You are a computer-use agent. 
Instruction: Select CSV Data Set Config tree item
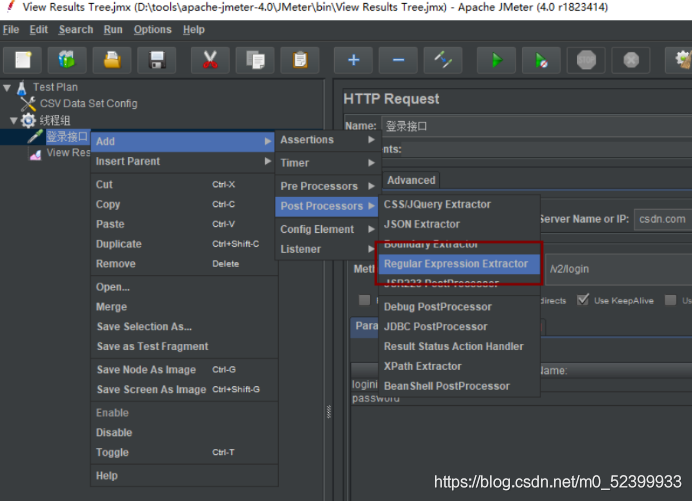[x=89, y=104]
